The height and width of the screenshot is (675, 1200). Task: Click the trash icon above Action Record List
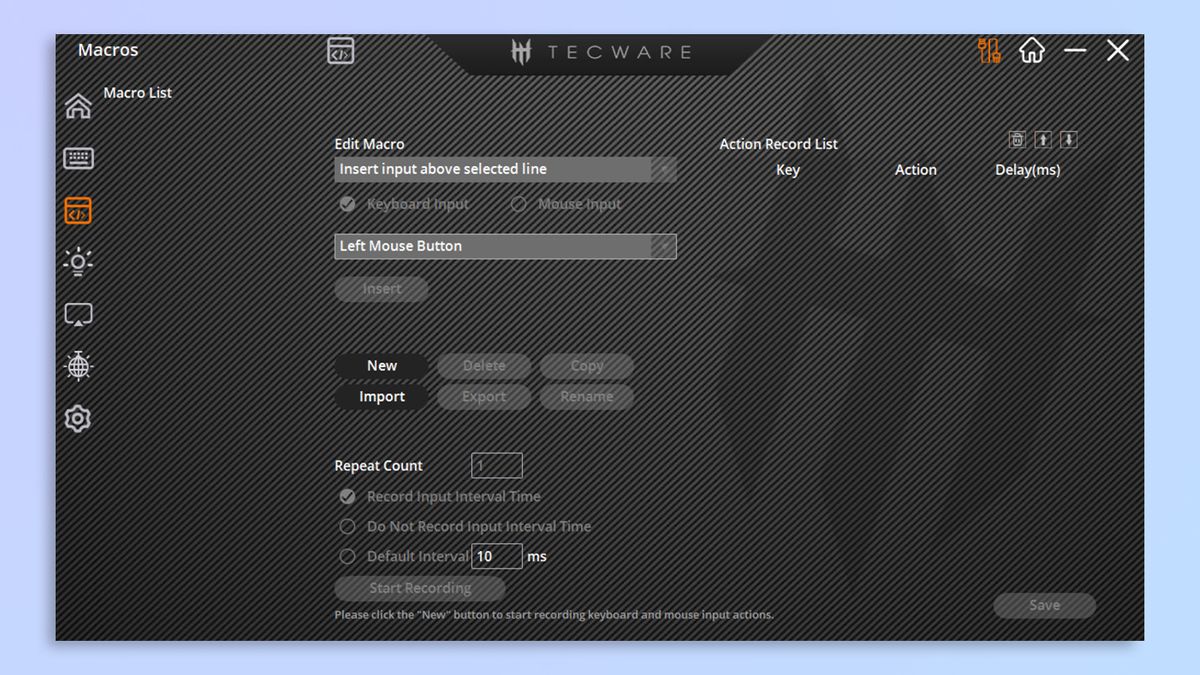coord(1017,140)
